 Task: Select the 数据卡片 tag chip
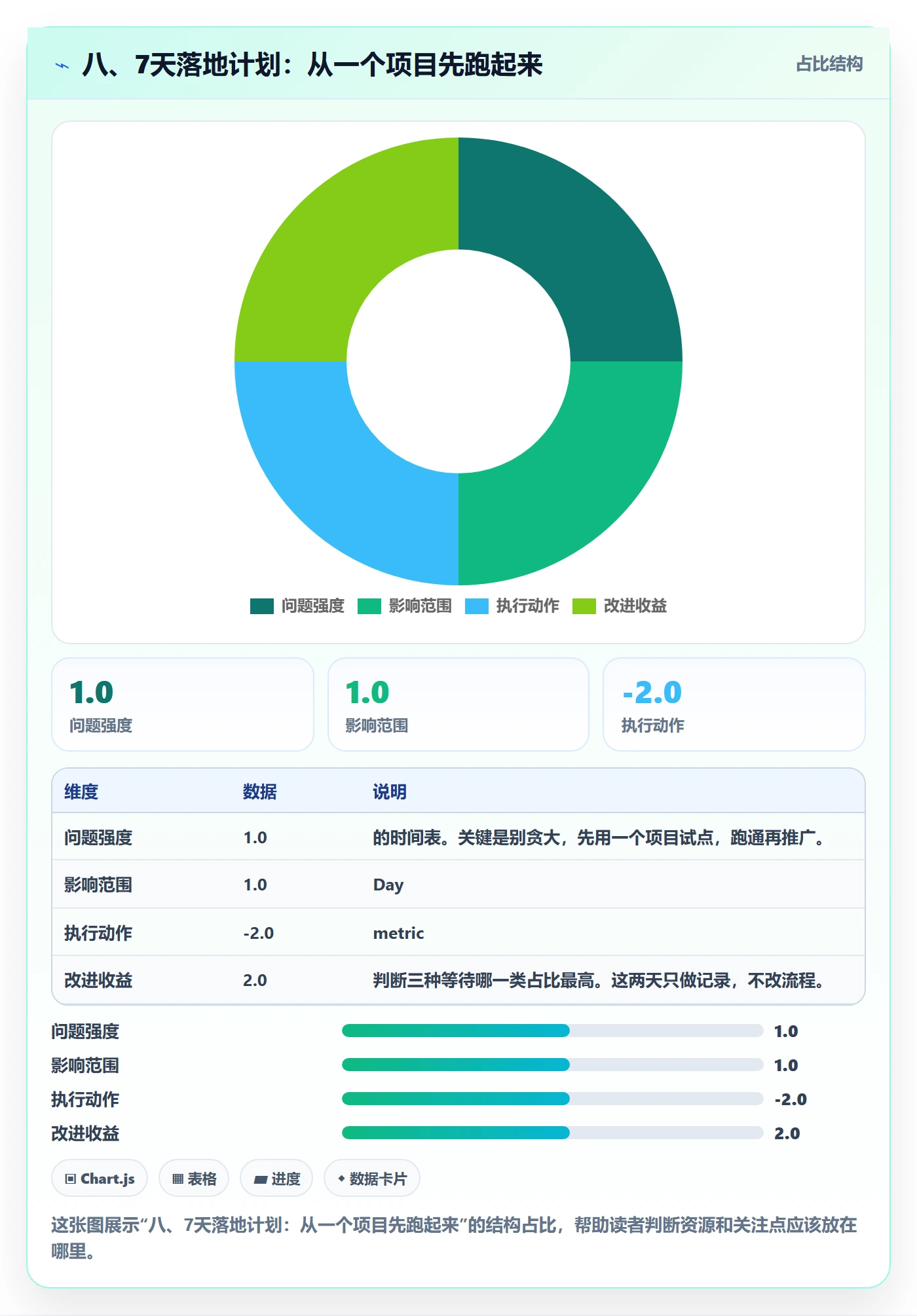point(372,1179)
